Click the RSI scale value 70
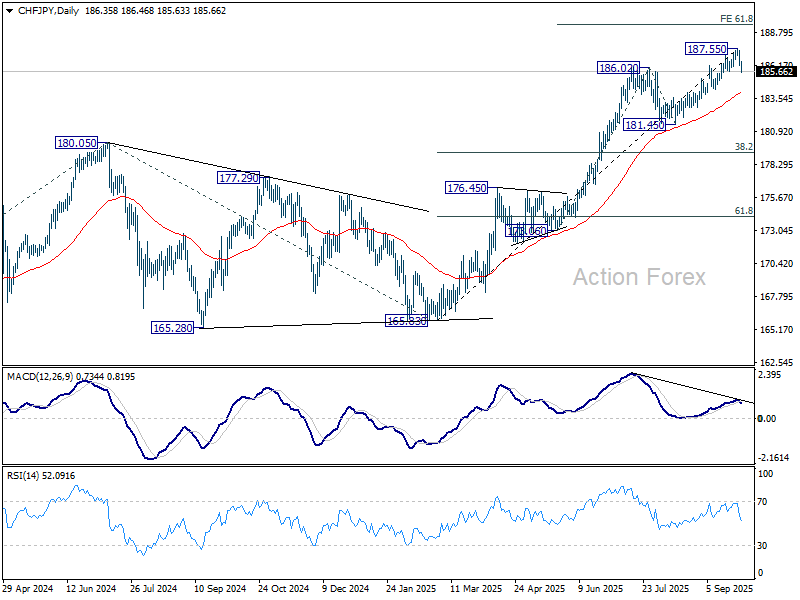Screen dimensions: 800x600 click(763, 502)
